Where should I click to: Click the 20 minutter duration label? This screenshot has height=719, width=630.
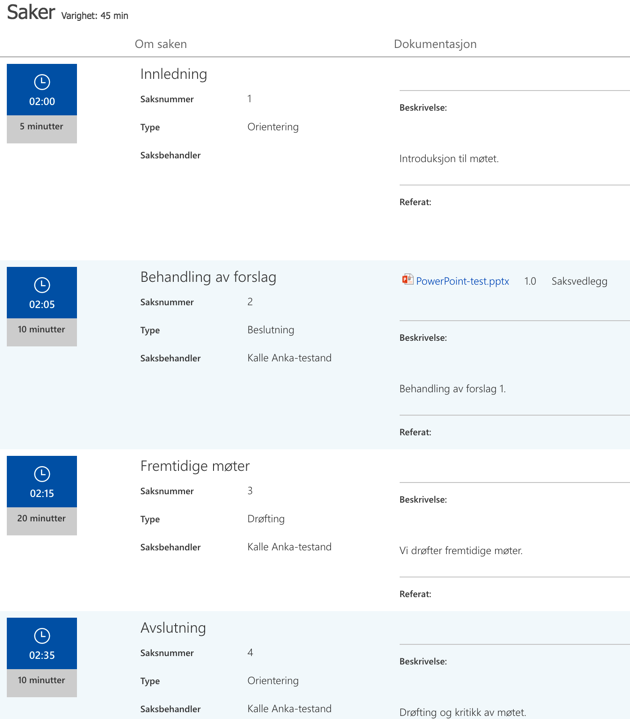point(42,519)
